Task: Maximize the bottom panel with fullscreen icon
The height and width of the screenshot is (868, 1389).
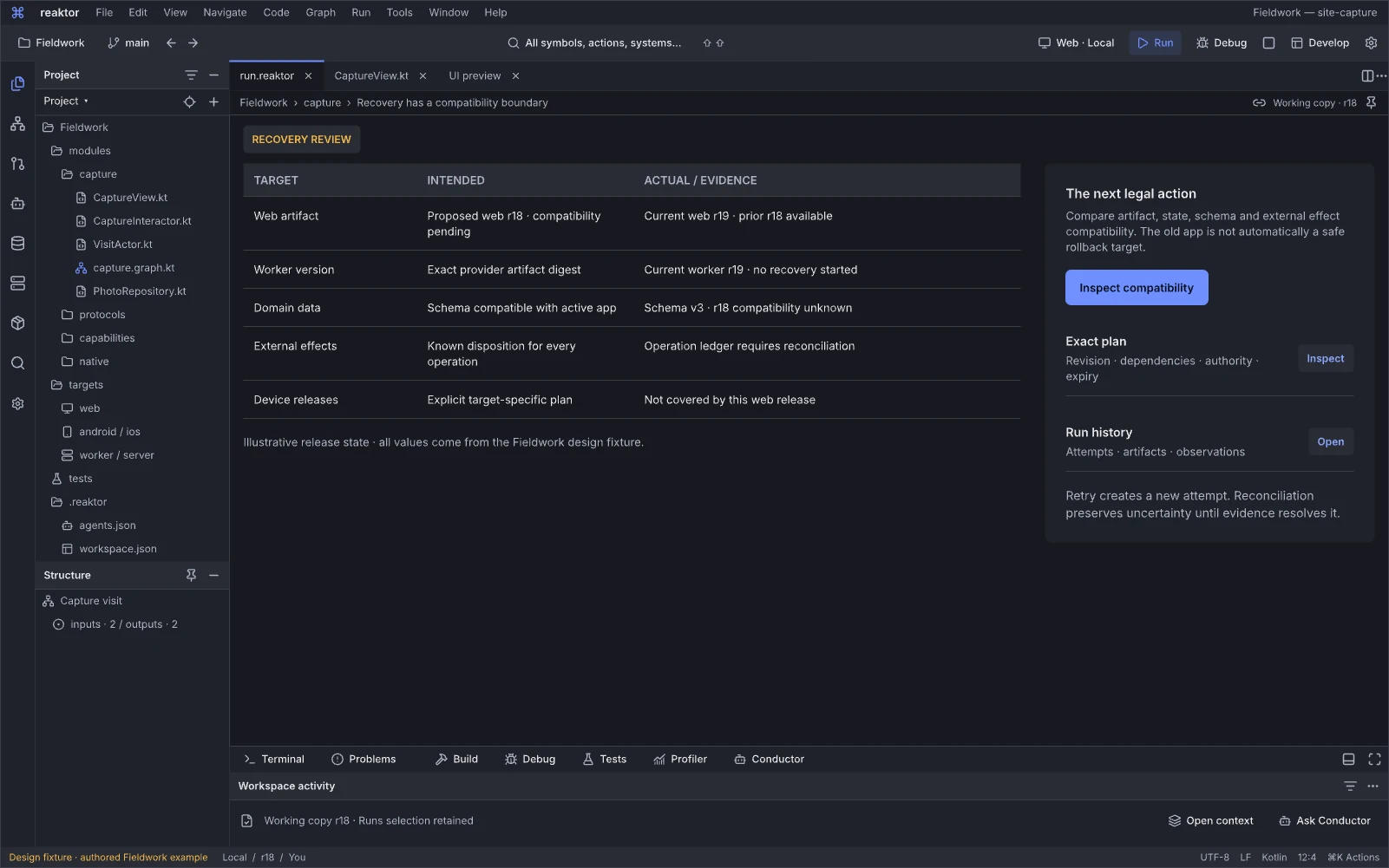Action: point(1374,759)
